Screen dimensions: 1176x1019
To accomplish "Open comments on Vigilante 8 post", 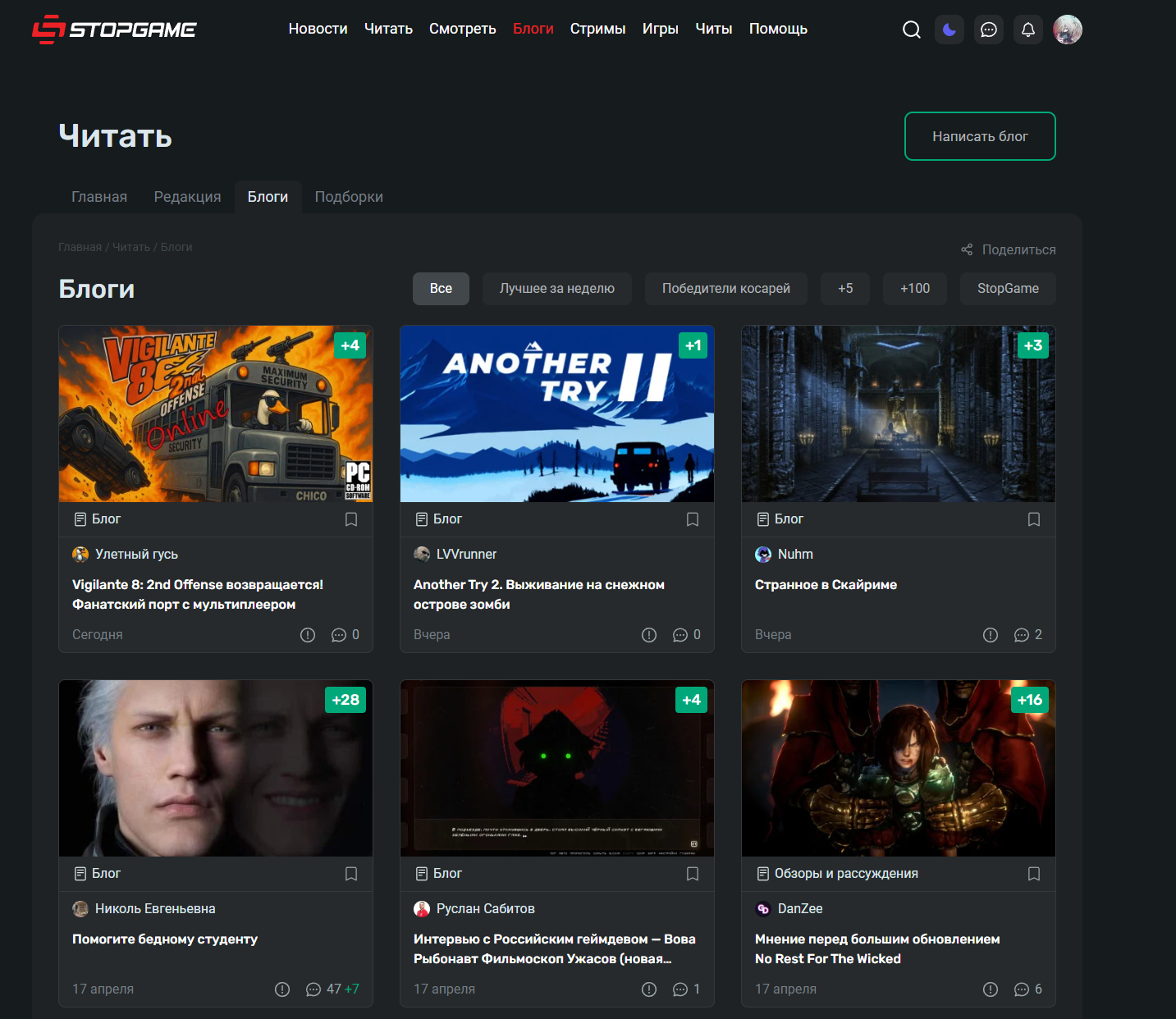I will (345, 635).
